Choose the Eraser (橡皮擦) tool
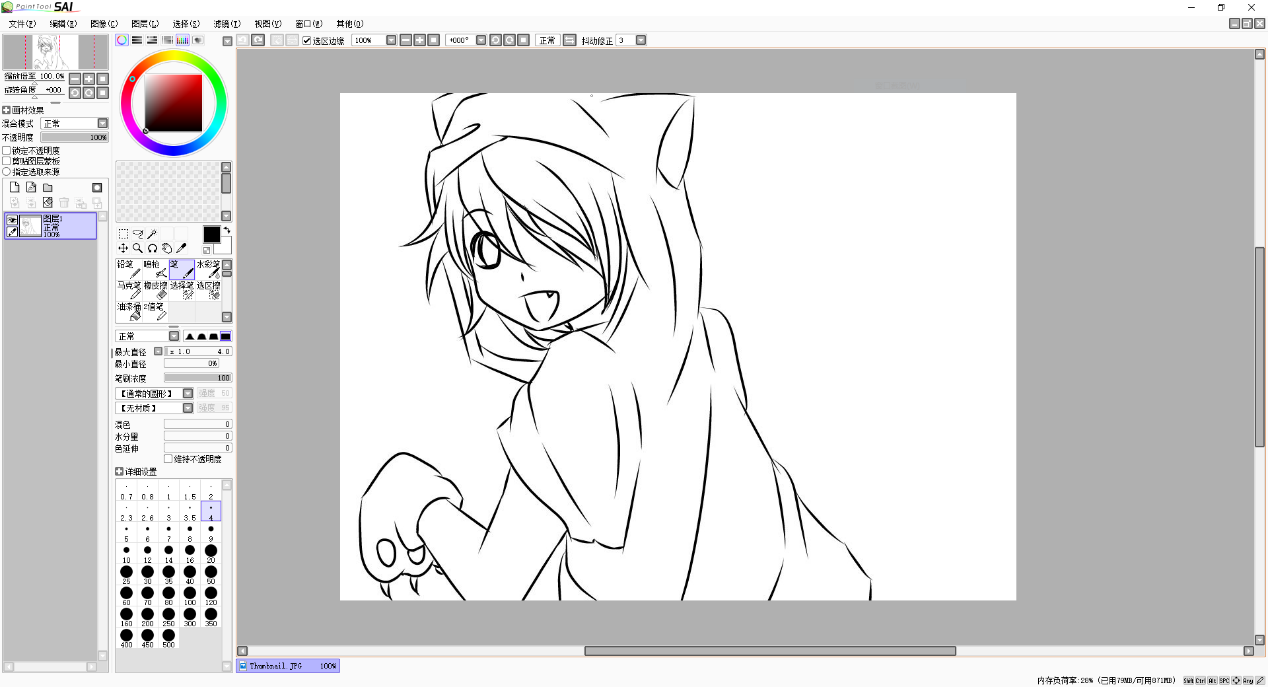This screenshot has height=687, width=1268. pyautogui.click(x=155, y=290)
